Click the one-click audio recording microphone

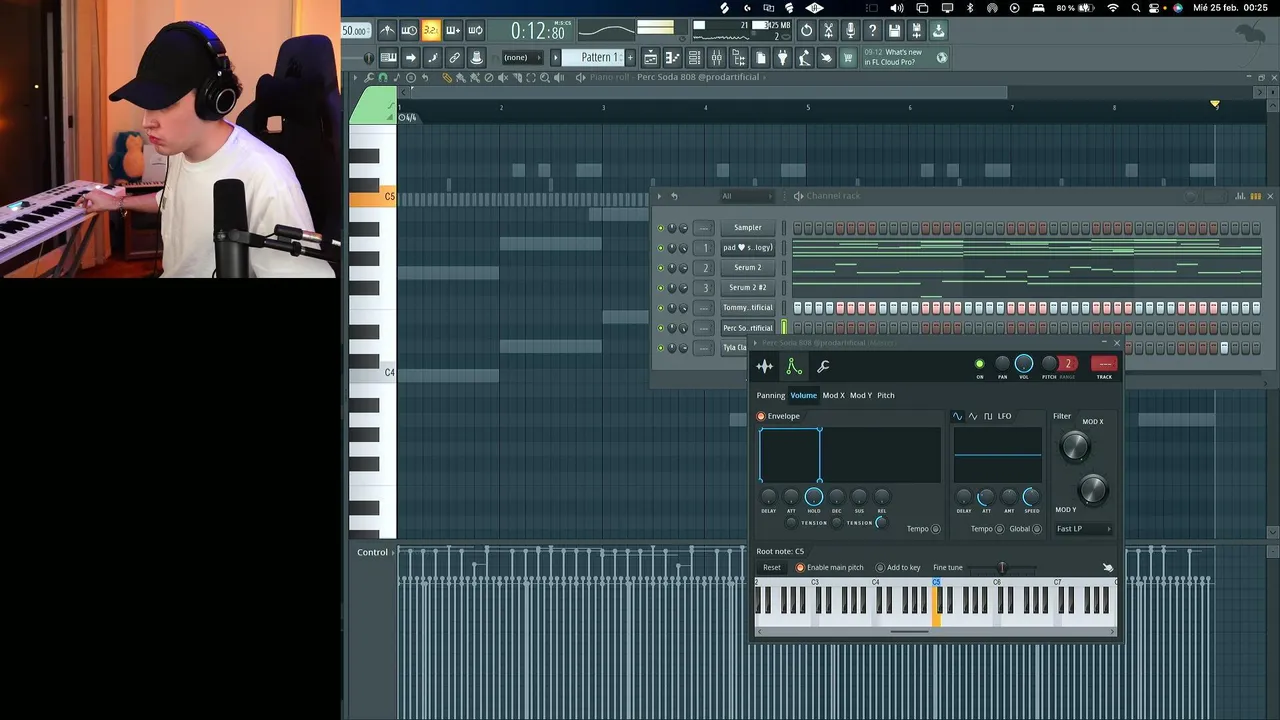pos(850,31)
